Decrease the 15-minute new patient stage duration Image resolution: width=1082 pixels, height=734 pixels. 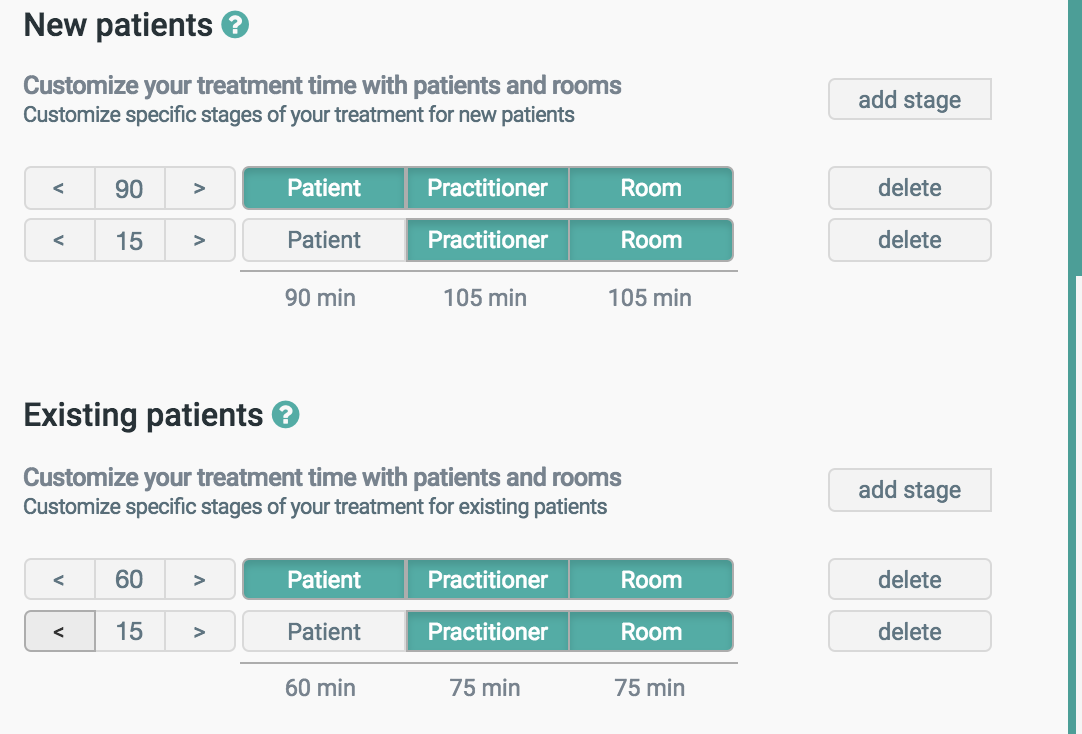(59, 240)
